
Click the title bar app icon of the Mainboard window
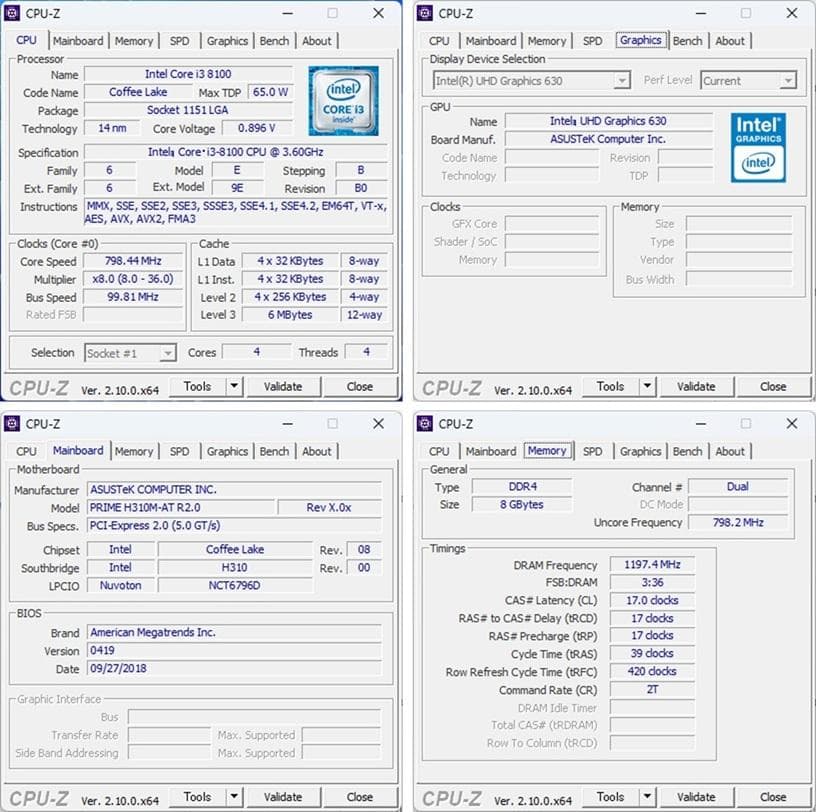14,423
